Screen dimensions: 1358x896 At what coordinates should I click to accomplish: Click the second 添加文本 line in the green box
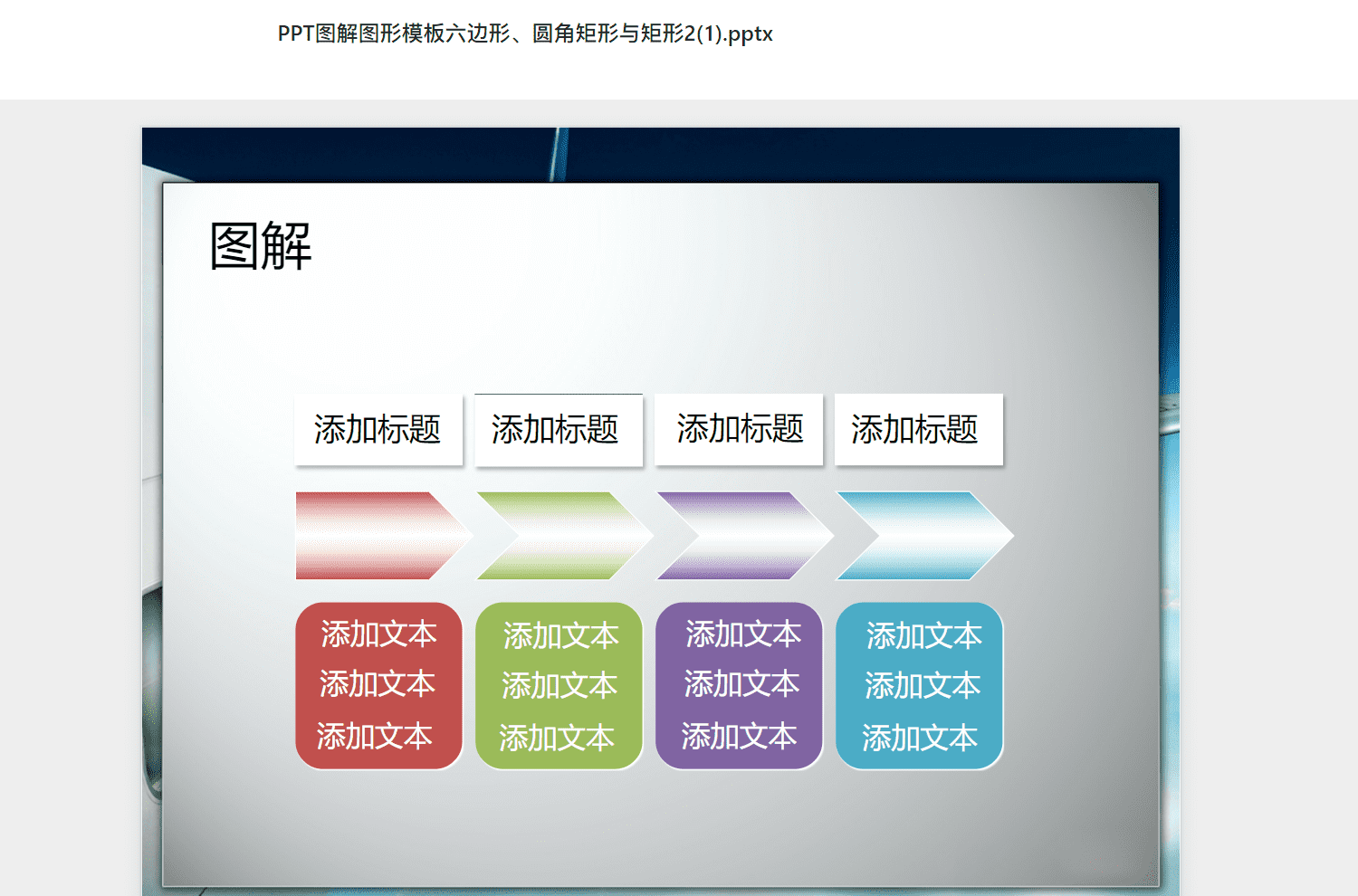[559, 686]
